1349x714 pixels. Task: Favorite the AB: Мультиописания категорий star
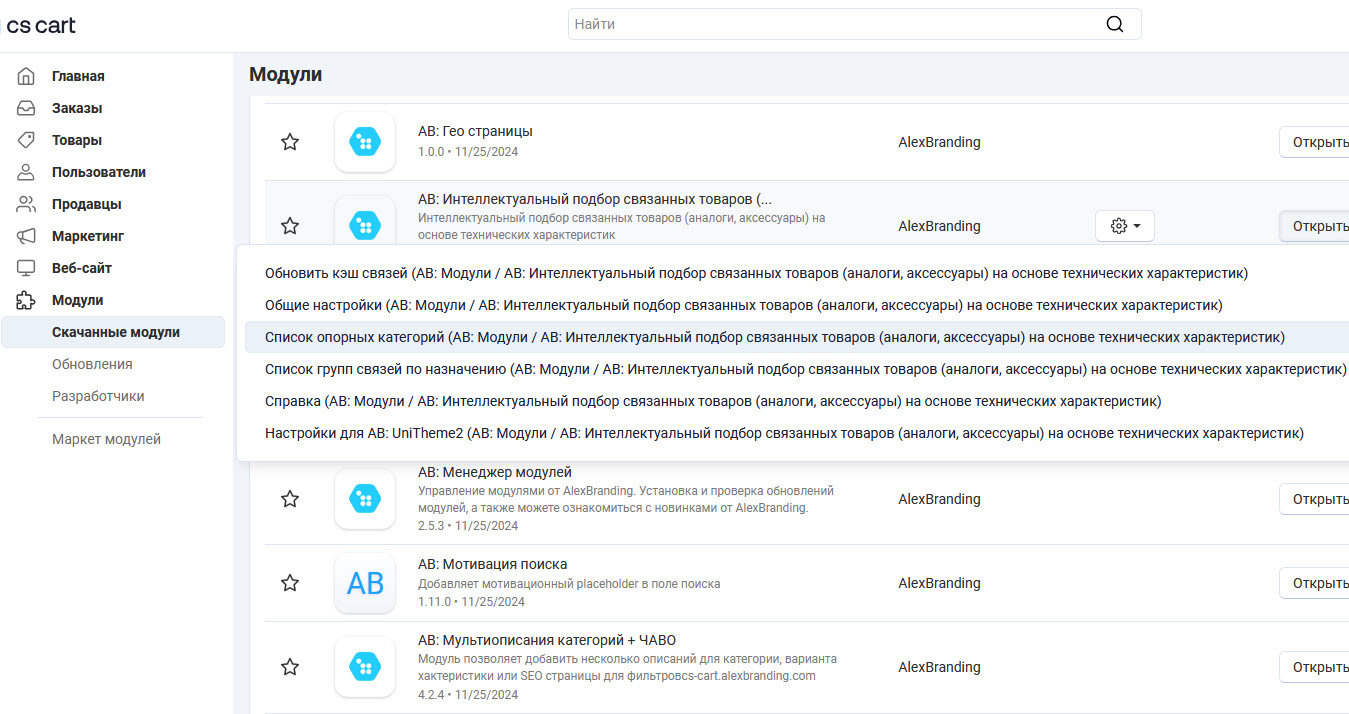[x=290, y=667]
